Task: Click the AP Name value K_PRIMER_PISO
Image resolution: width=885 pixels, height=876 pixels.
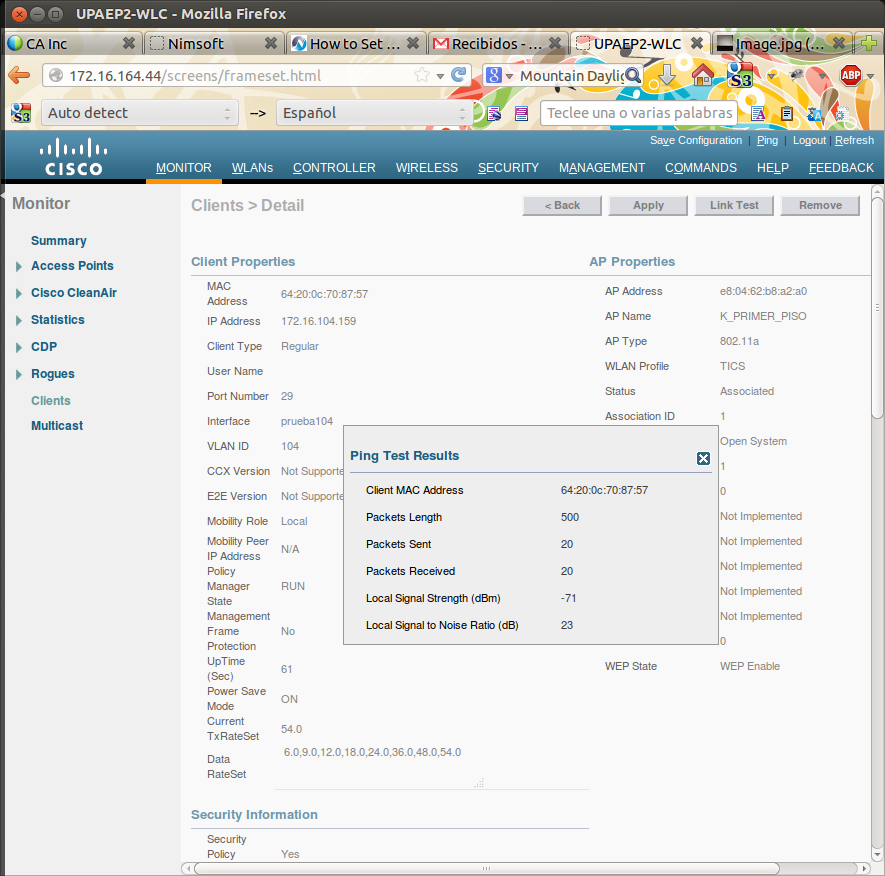Action: pos(763,316)
